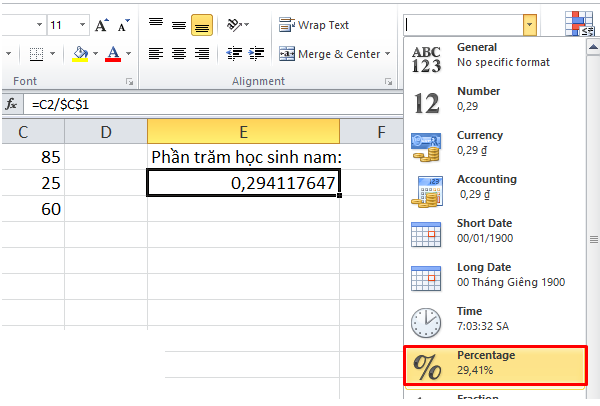
Task: Click the Conditional Formatting icon
Action: (580, 24)
